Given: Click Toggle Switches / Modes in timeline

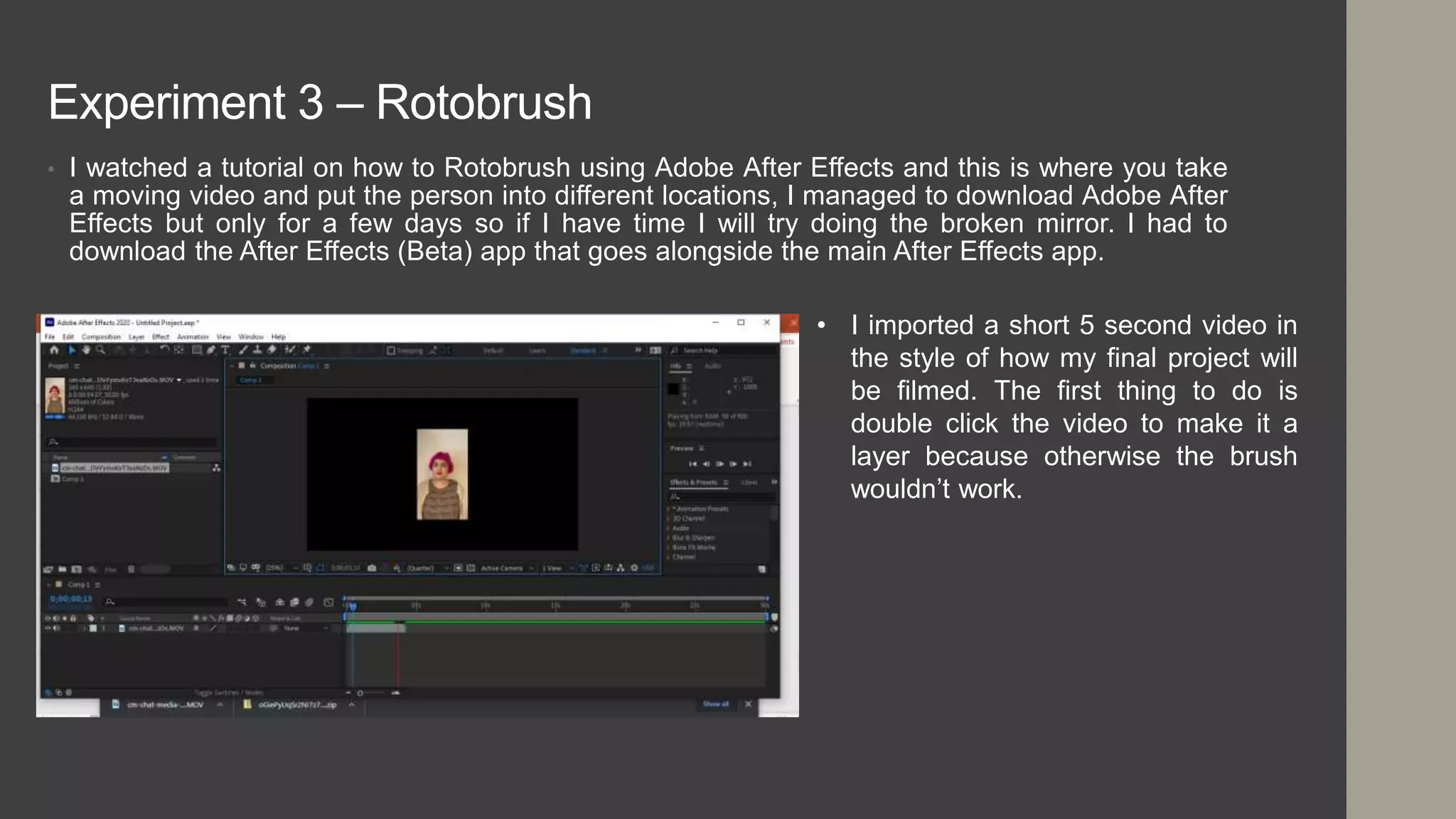Looking at the screenshot, I should [229, 693].
